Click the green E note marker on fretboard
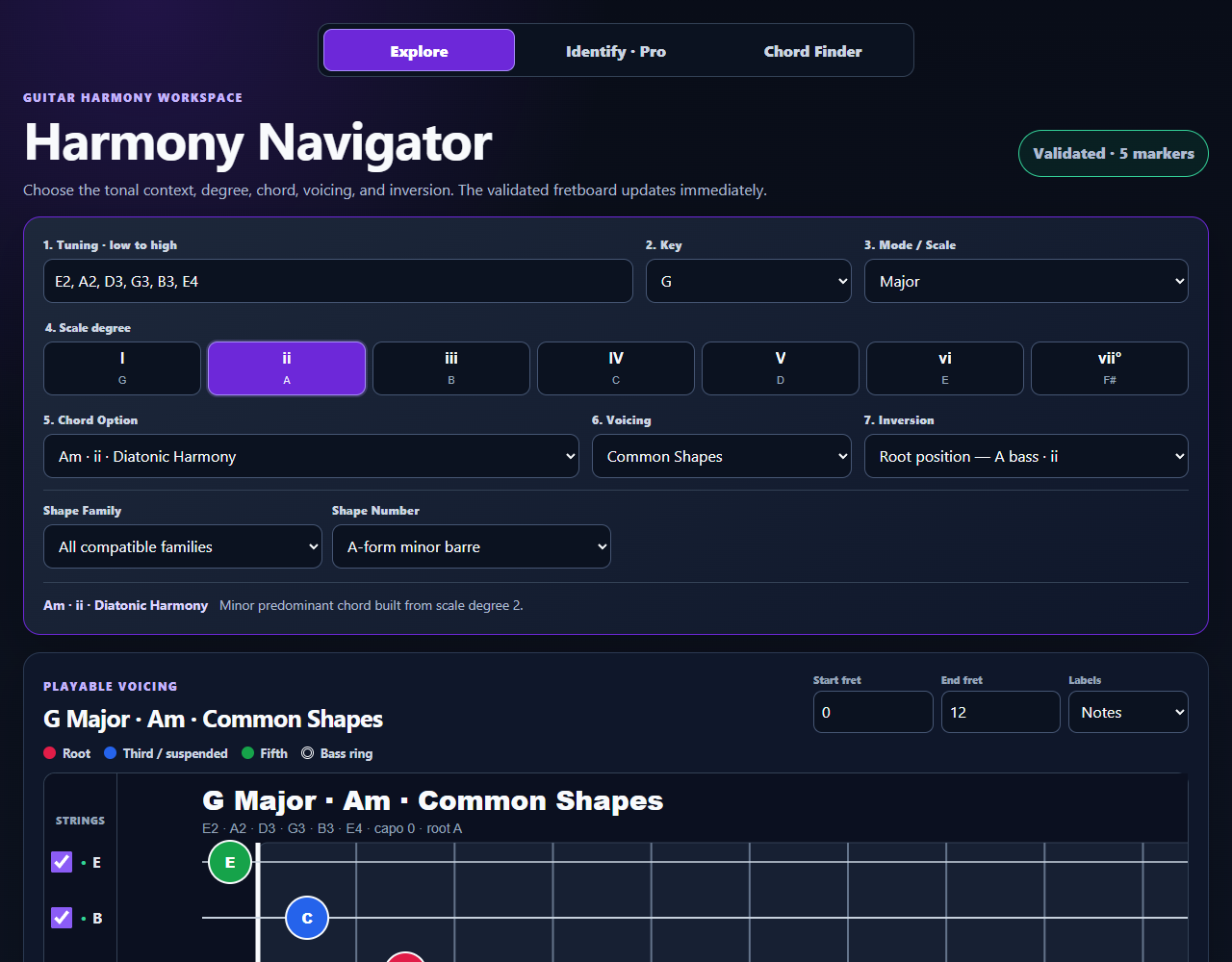The height and width of the screenshot is (962, 1232). (x=230, y=862)
